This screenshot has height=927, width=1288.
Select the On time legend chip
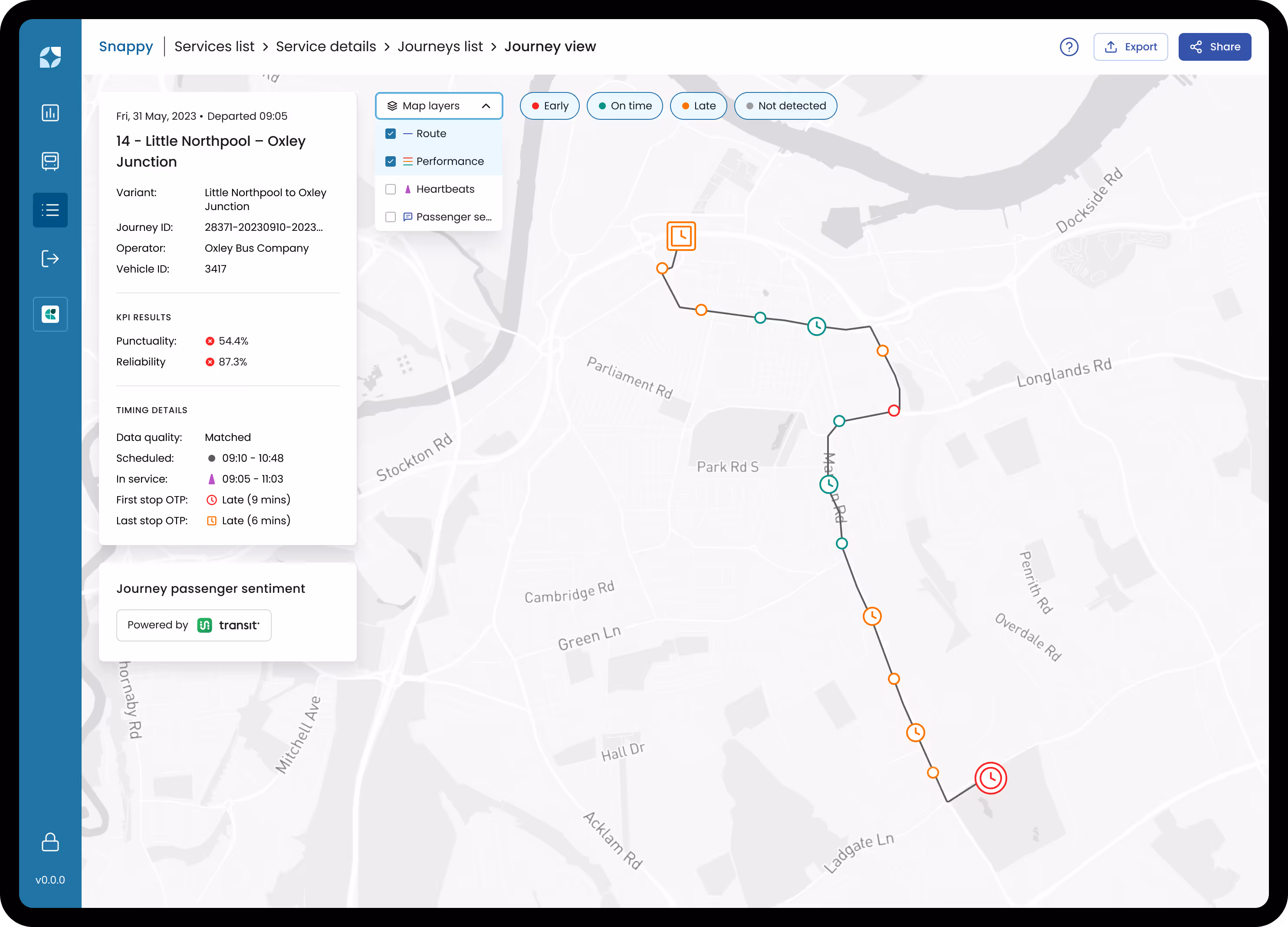click(625, 105)
